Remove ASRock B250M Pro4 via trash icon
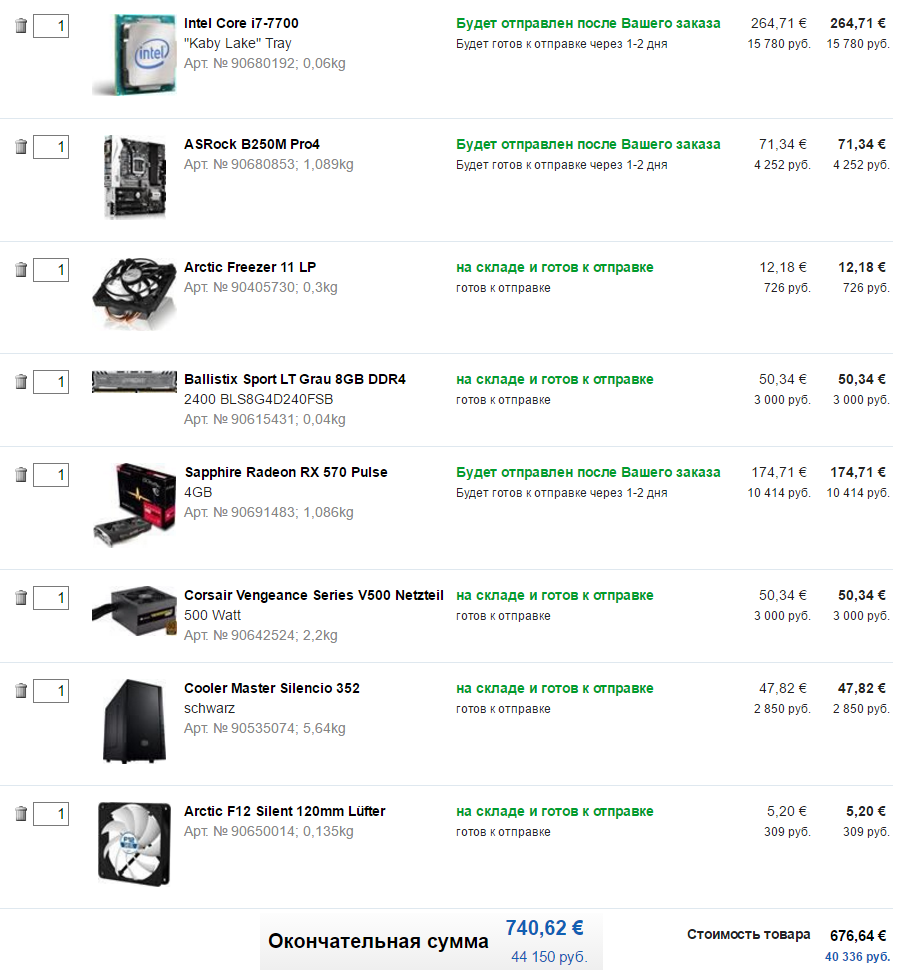This screenshot has height=980, width=902. [x=21, y=147]
